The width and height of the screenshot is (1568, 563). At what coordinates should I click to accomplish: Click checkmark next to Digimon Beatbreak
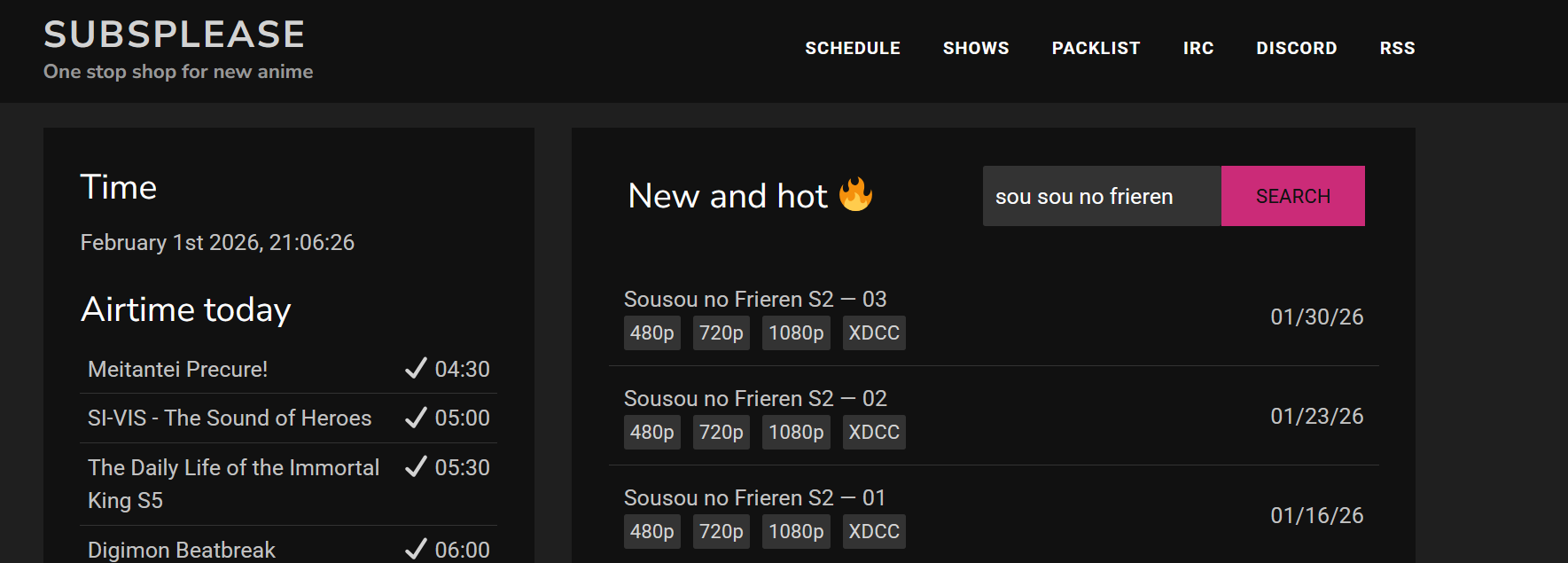click(416, 550)
